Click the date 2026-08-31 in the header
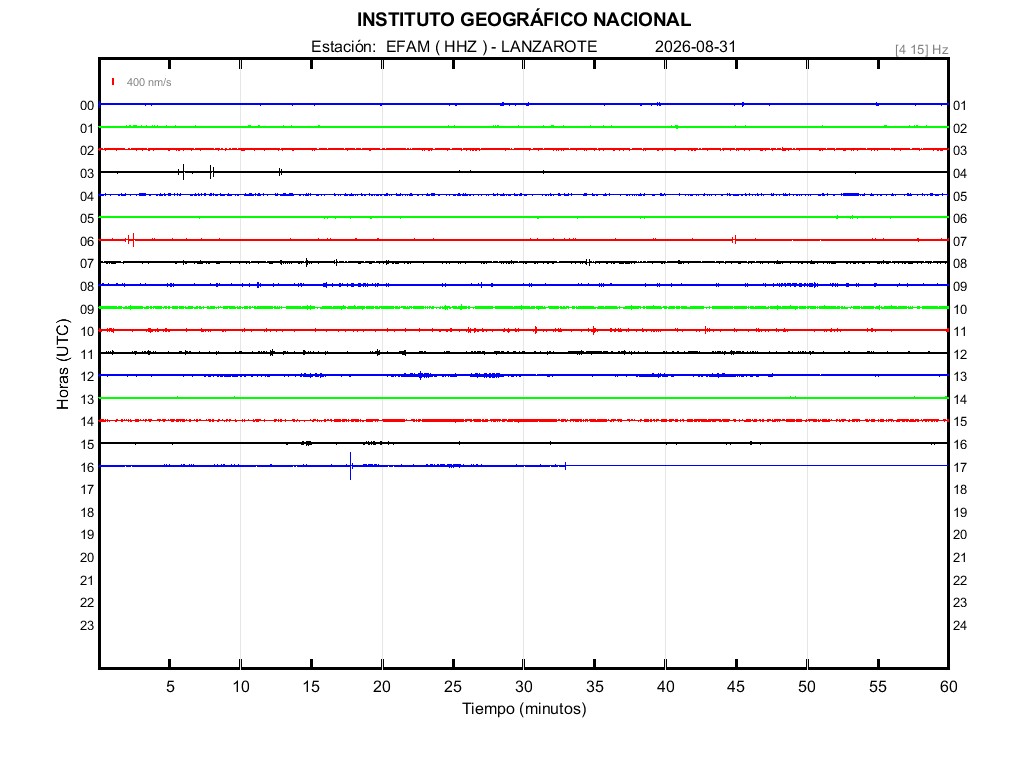The height and width of the screenshot is (768, 1024). [695, 47]
